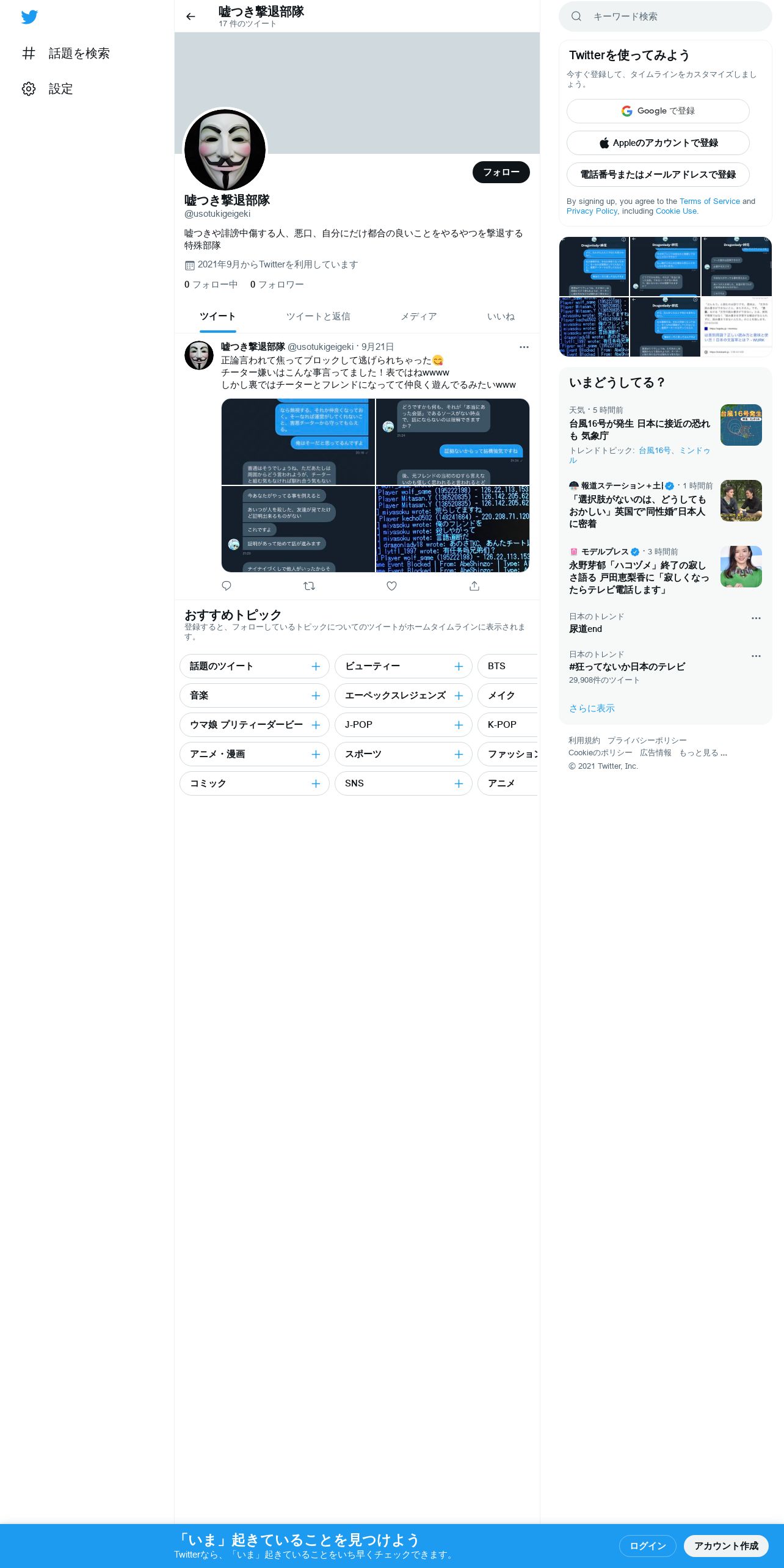Select the メイク topic pill

(507, 695)
